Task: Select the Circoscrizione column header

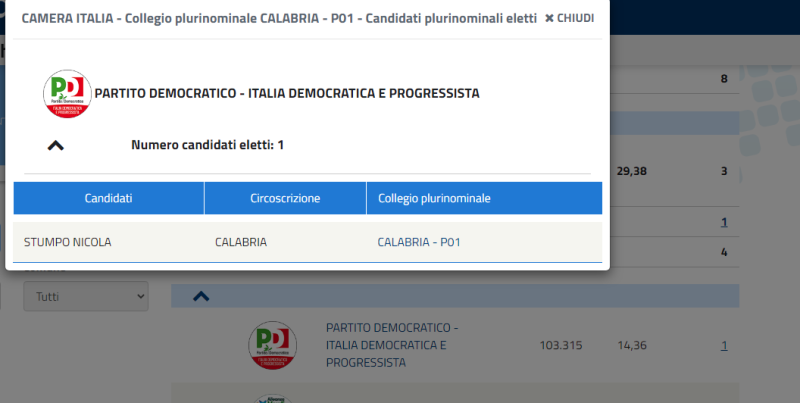Action: click(285, 198)
